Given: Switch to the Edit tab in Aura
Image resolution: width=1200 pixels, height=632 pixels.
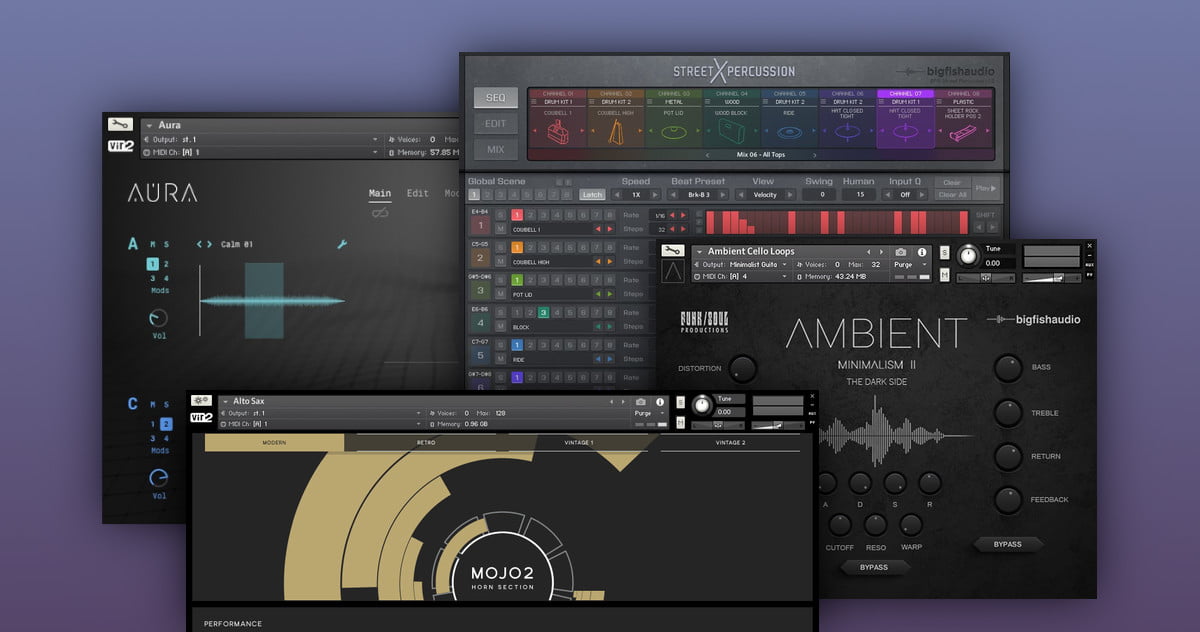Looking at the screenshot, I should point(417,194).
